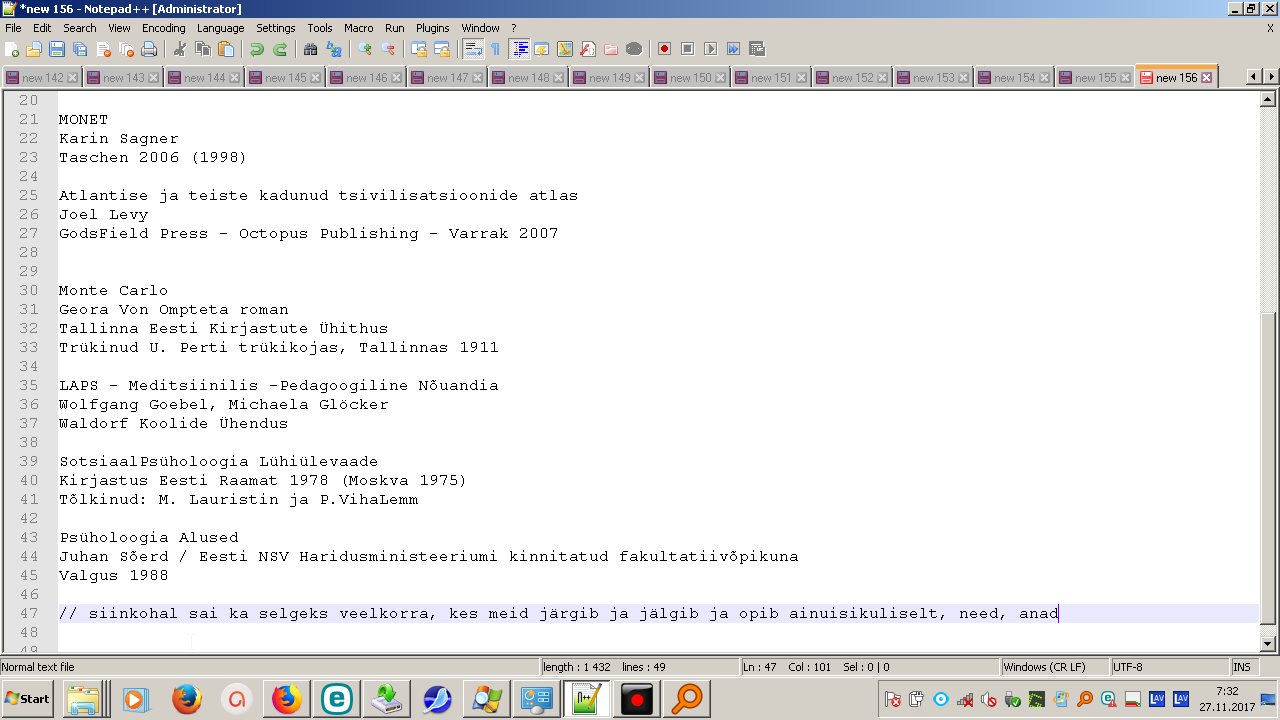The image size is (1280, 720).
Task: Close the current document via toolbar icon
Action: point(104,49)
